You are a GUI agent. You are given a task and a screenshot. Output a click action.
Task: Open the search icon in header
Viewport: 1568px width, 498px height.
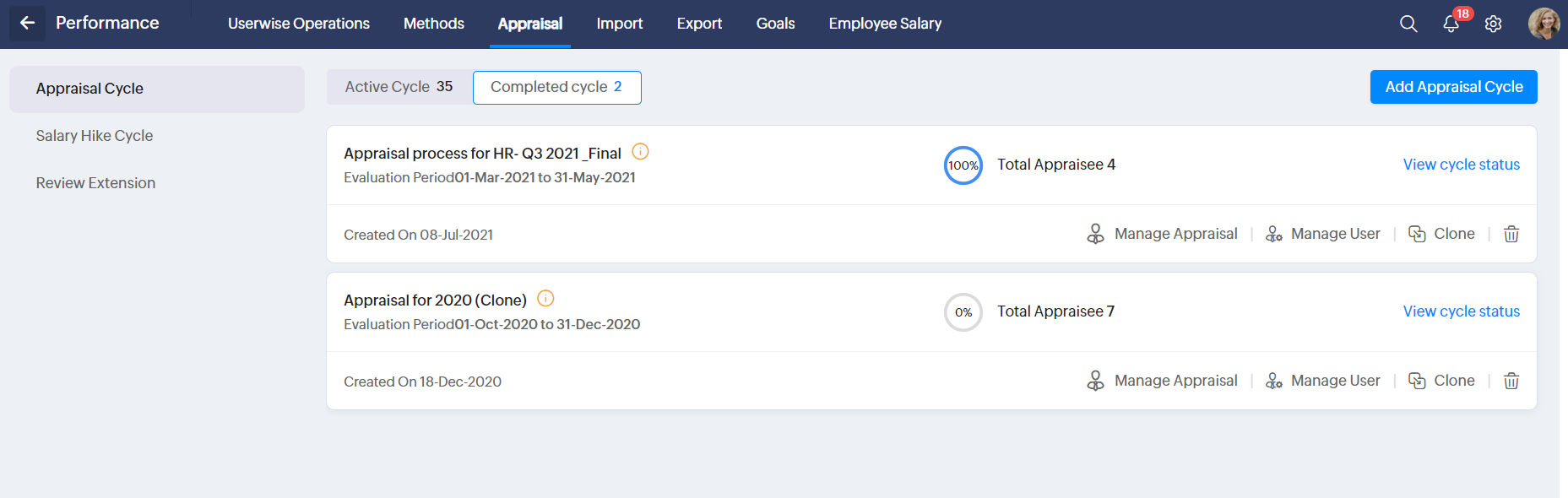click(1408, 24)
